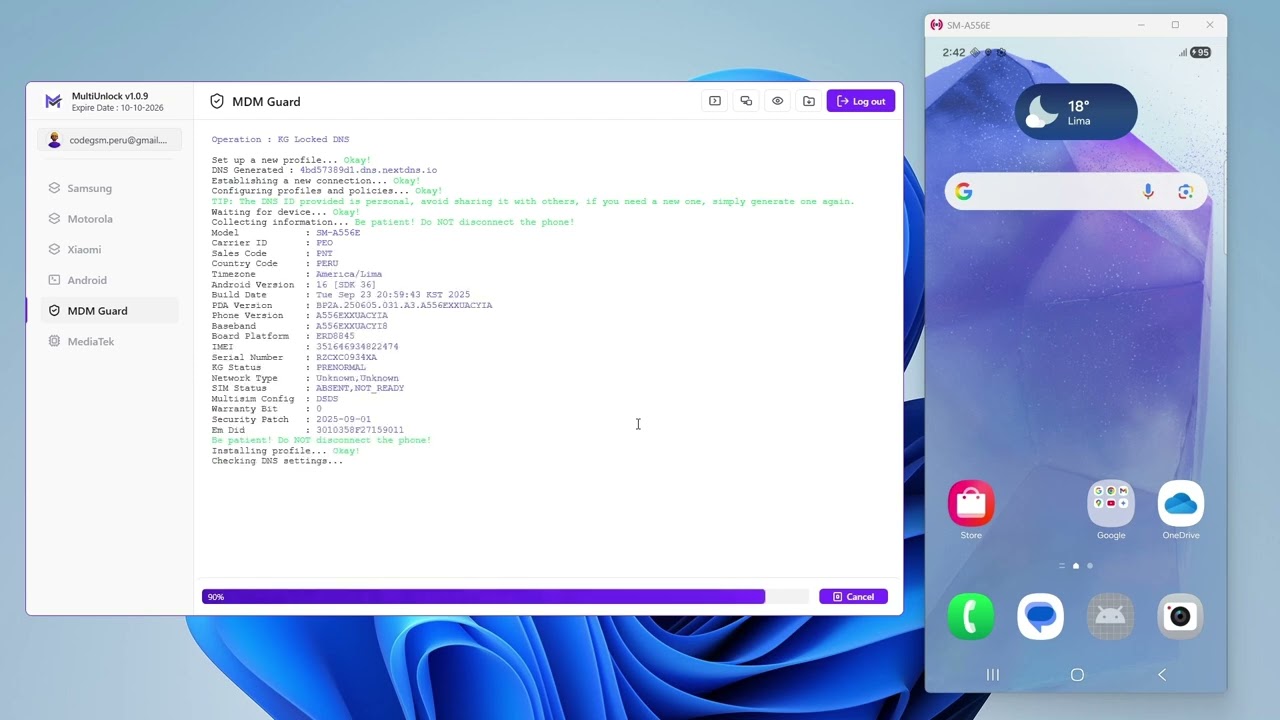The height and width of the screenshot is (720, 1280).
Task: Click Expire Date text under MultiUnlock title
Action: (117, 108)
